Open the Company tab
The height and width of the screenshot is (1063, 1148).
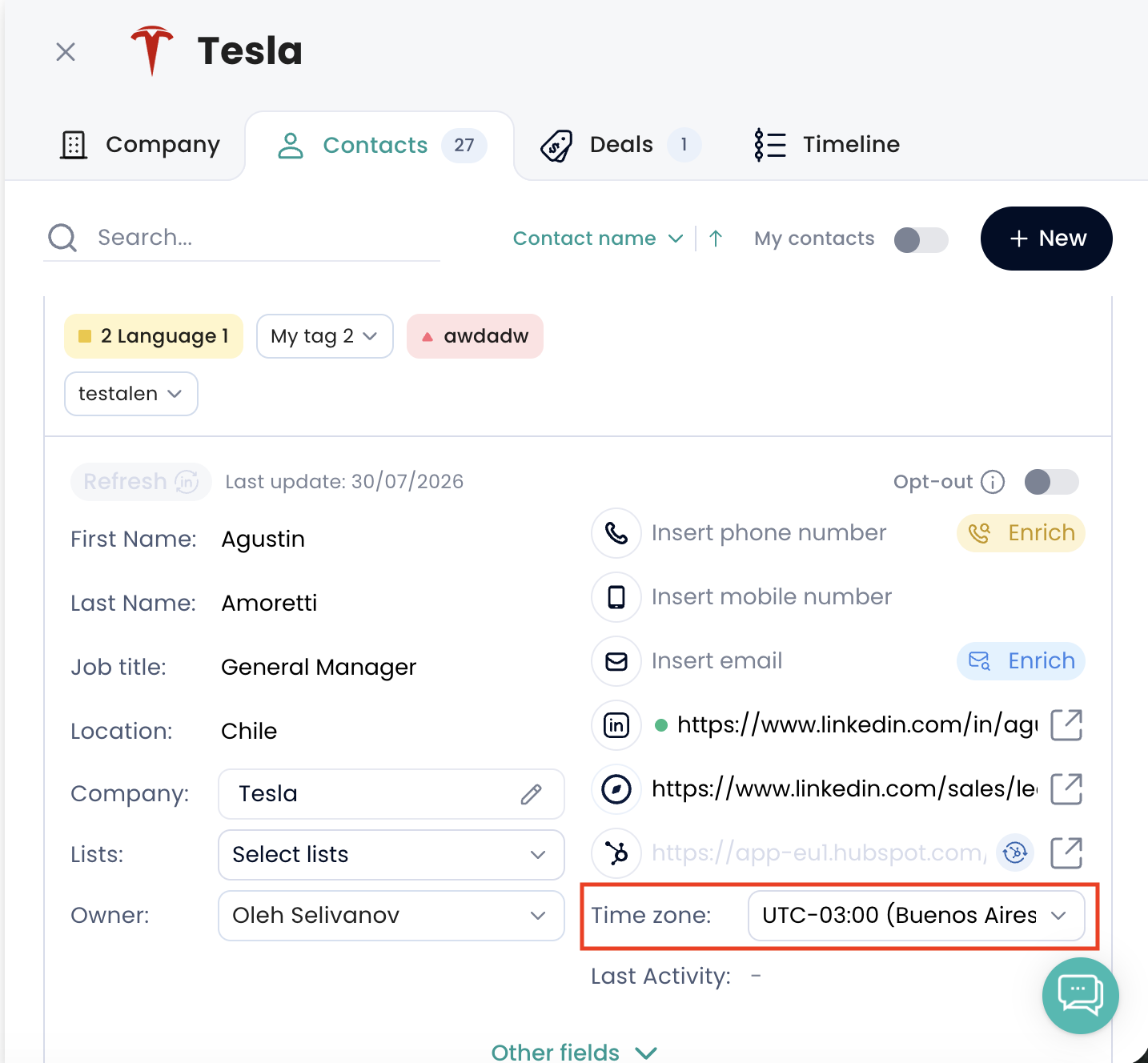point(140,145)
